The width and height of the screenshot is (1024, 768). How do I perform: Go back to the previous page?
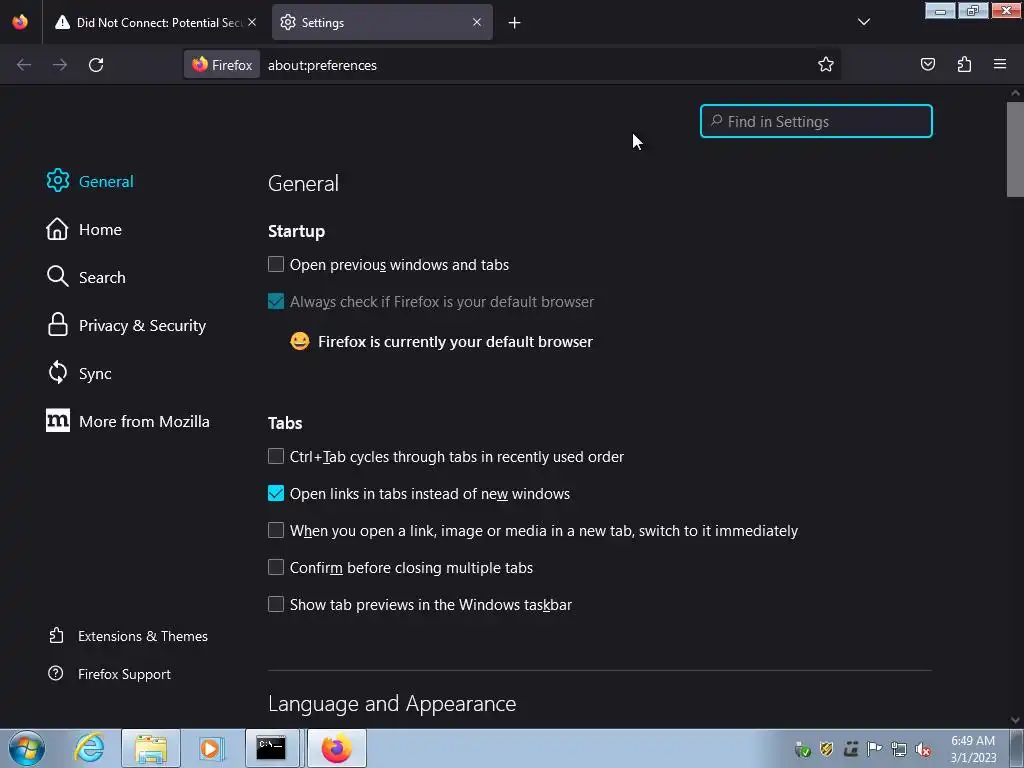pyautogui.click(x=24, y=65)
